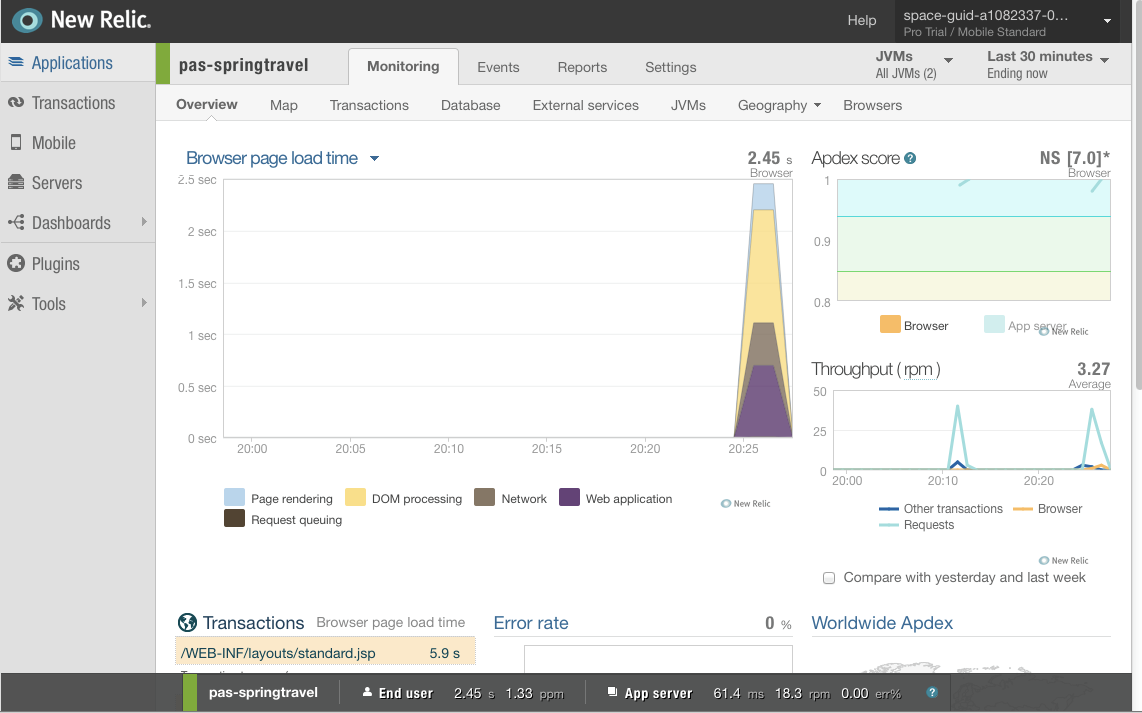This screenshot has height=713, width=1142.
Task: Open the Plugins plus icon
Action: pos(16,264)
